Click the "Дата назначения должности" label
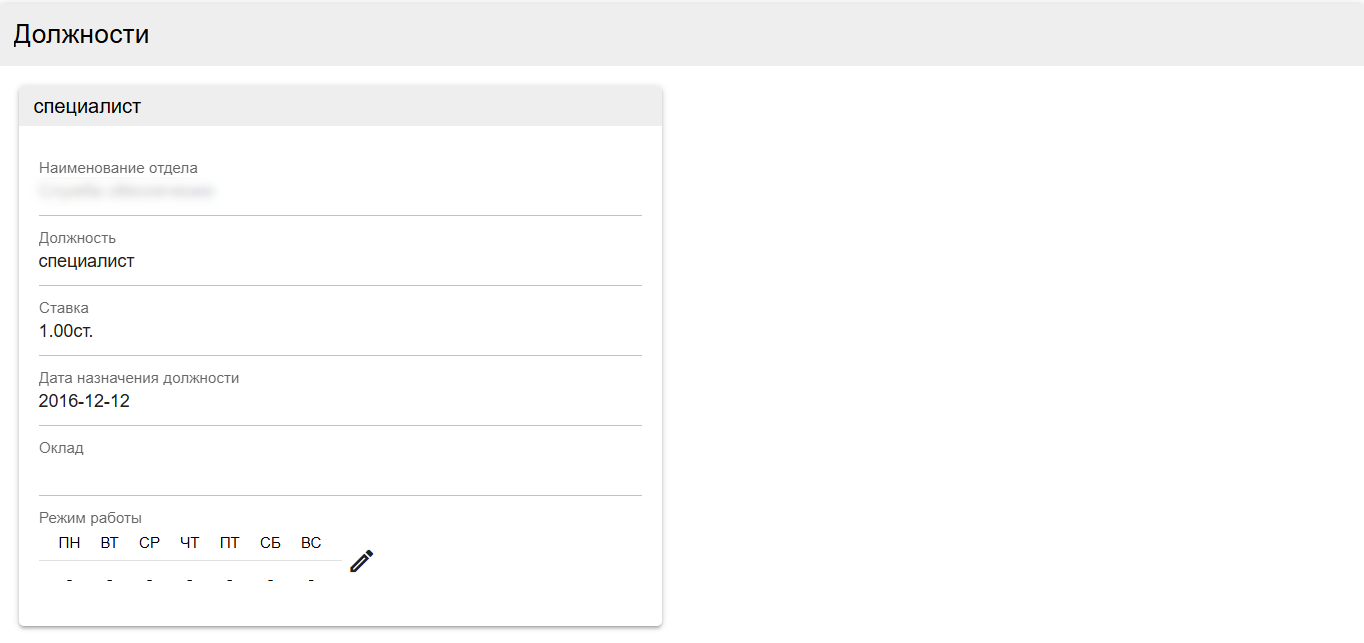Screen dimensions: 1364x643 (x=139, y=378)
